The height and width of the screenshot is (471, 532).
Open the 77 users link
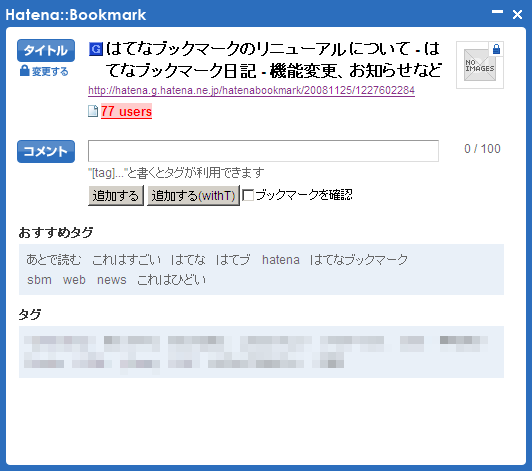[126, 111]
